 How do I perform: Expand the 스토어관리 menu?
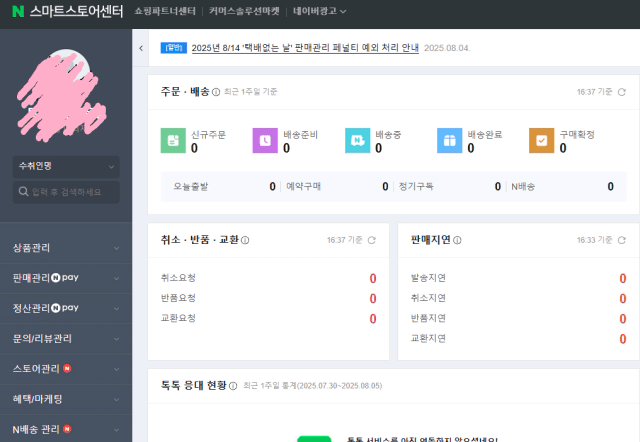tap(66, 369)
